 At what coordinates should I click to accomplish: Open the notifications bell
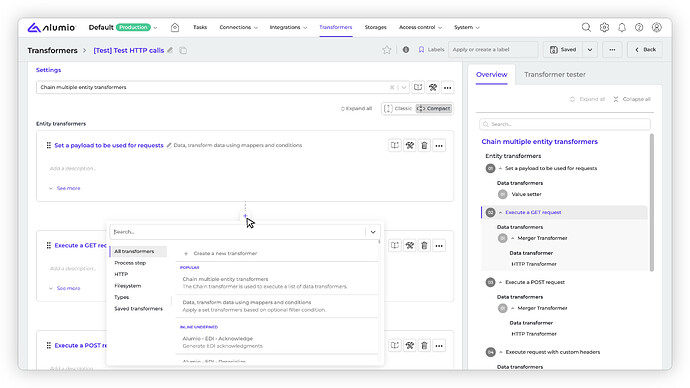621,27
